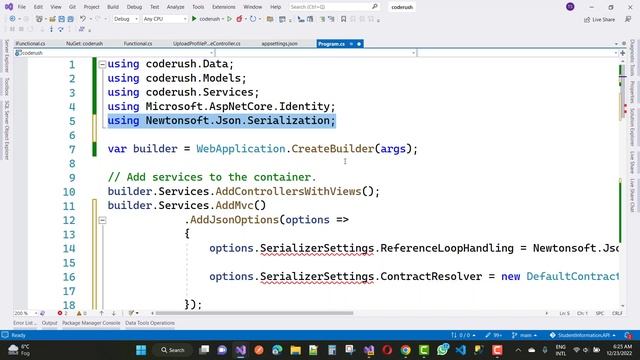Viewport: 640px width, 360px height.
Task: Click the vertical scrollbar of the editor
Action: 622,184
